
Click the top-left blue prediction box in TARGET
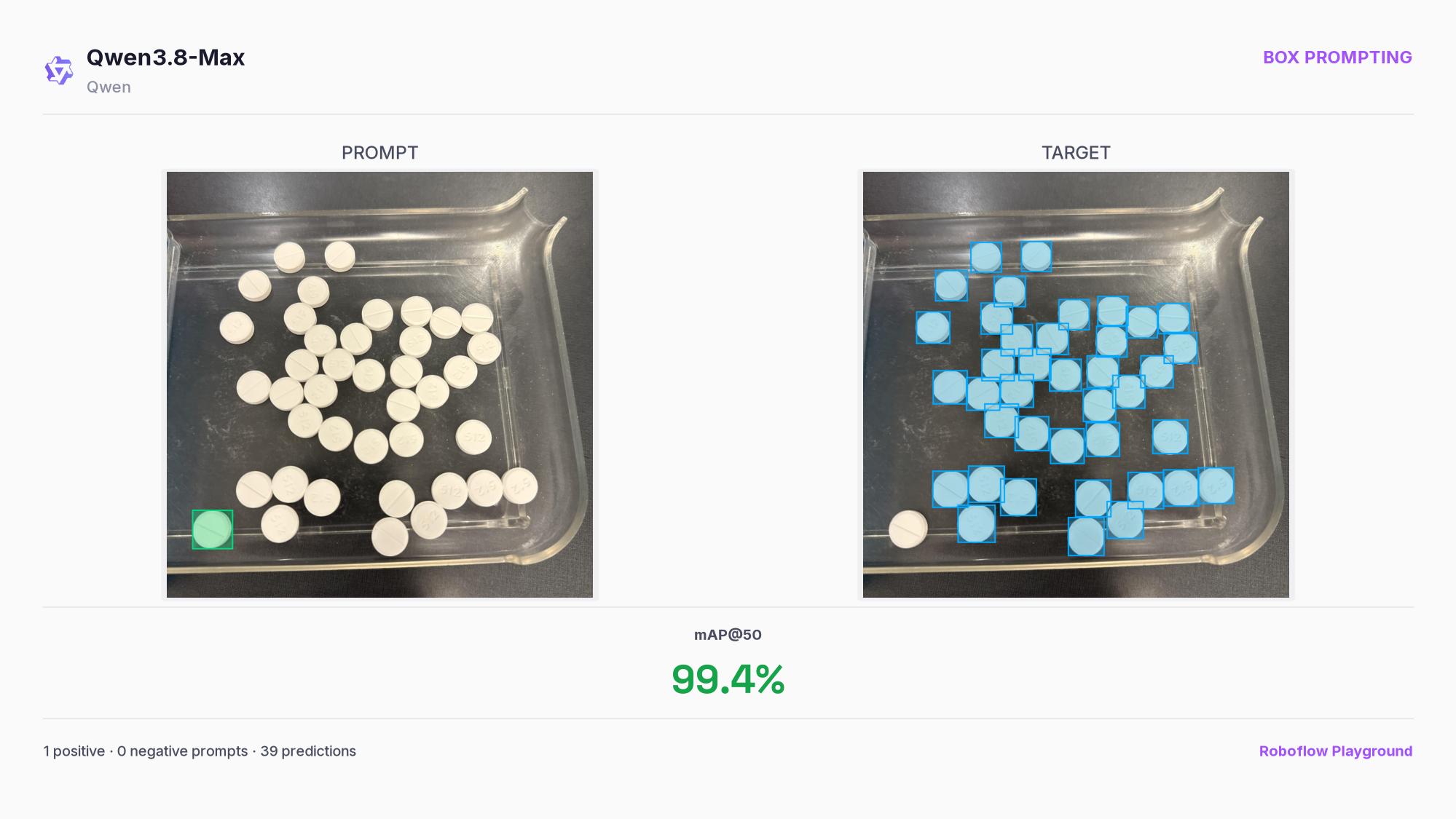[985, 257]
